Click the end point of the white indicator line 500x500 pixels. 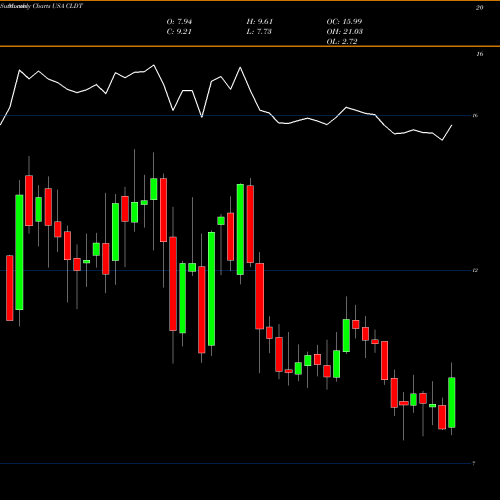point(452,125)
